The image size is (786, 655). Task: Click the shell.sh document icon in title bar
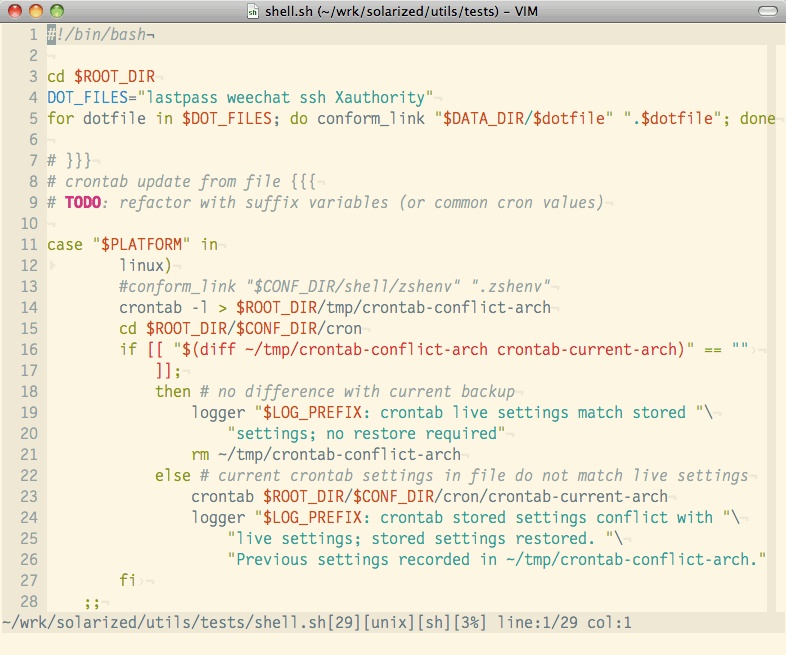point(254,11)
